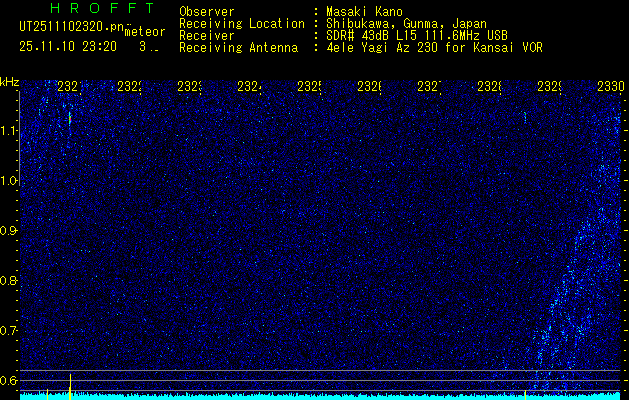The image size is (629, 400).
Task: Click the 0.8 frequency axis tick
Action: click(x=9, y=281)
